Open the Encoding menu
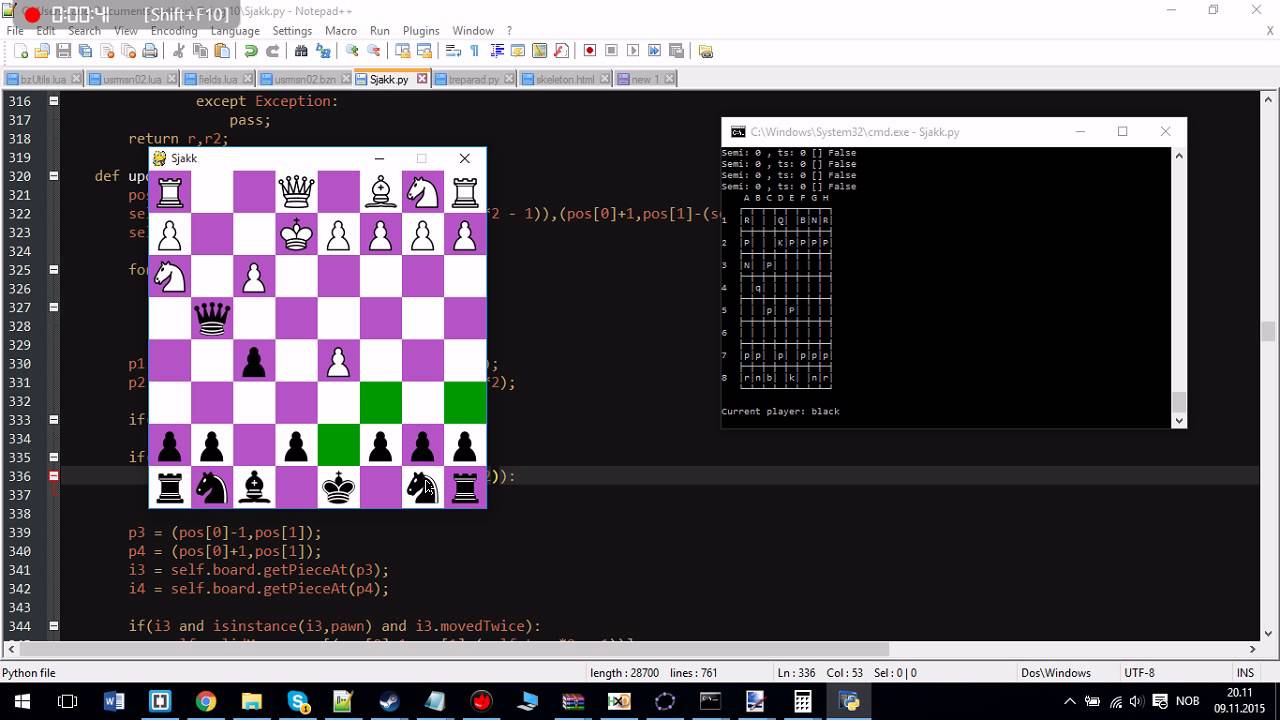The image size is (1280, 720). (174, 31)
